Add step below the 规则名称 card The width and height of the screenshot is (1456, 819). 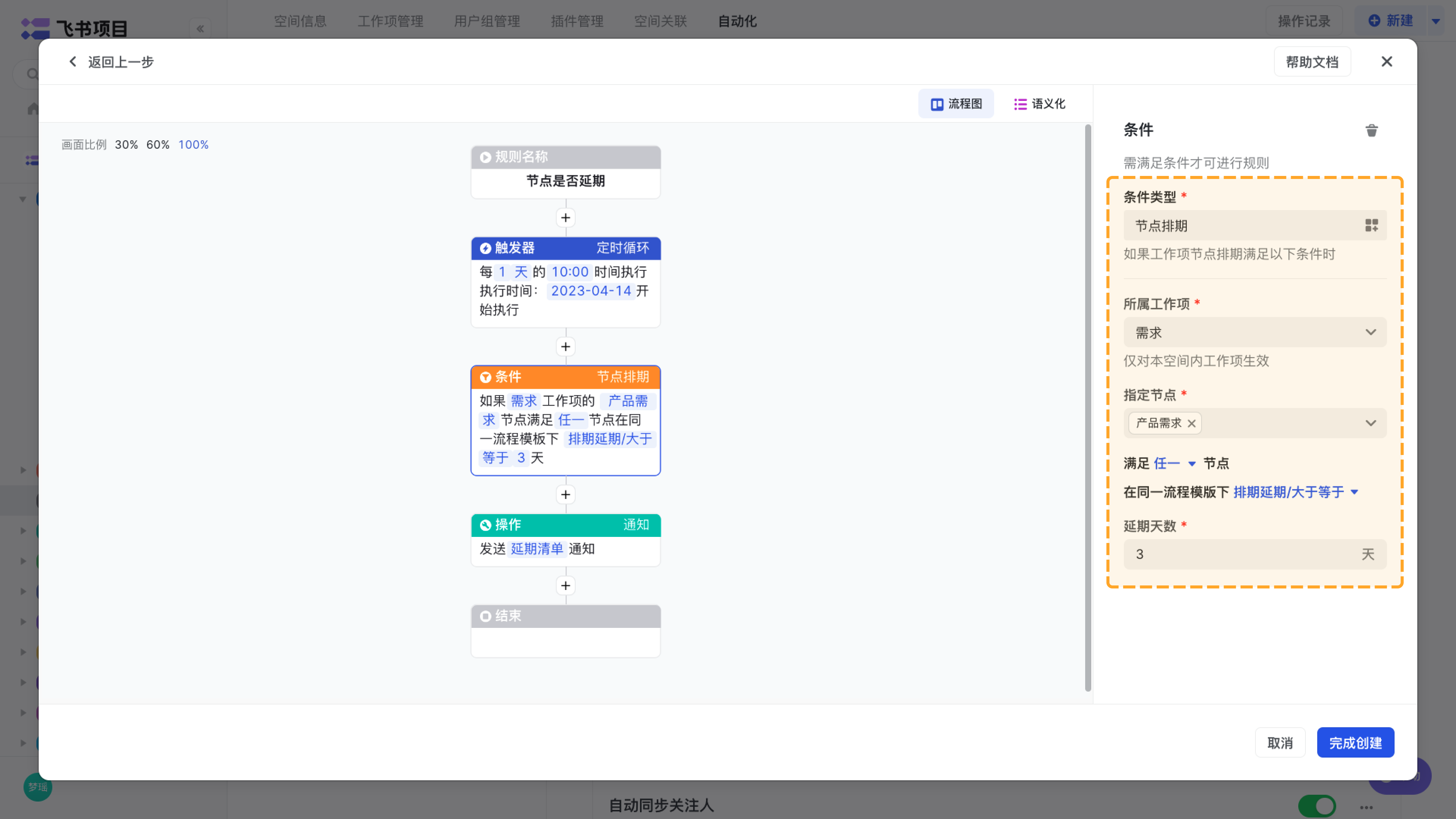pos(566,218)
